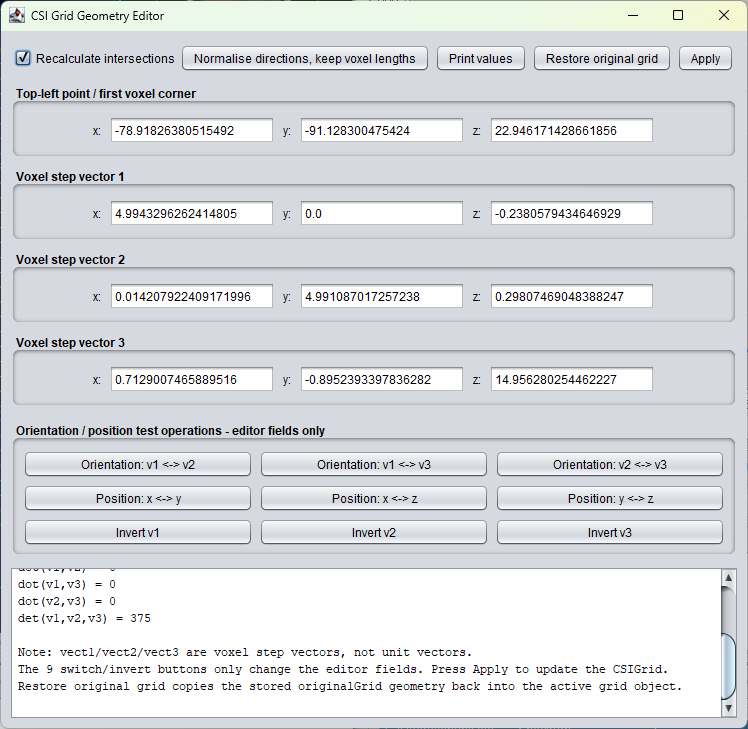Click the 'dot(v1,v3) = 0' log line
This screenshot has width=748, height=729.
67,584
